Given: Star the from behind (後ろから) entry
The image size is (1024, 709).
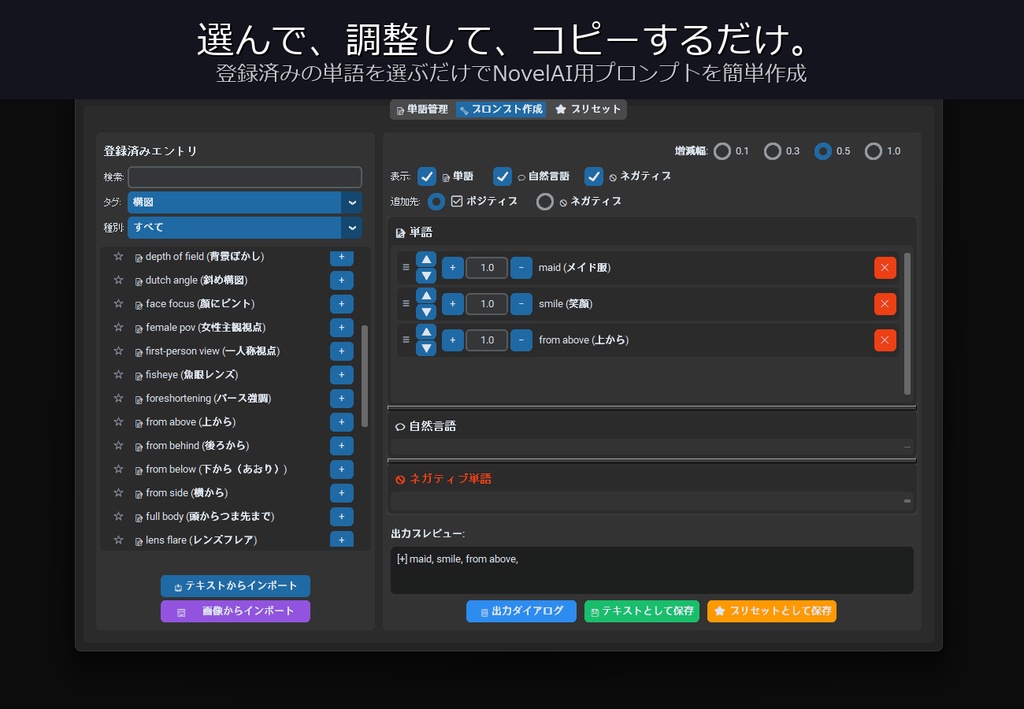Looking at the screenshot, I should [120, 445].
